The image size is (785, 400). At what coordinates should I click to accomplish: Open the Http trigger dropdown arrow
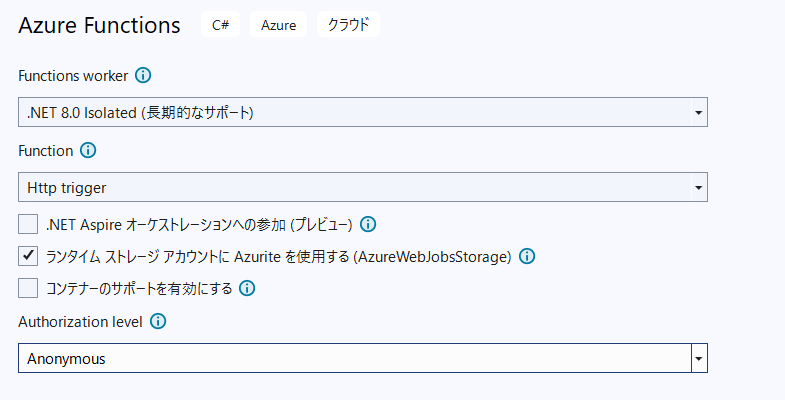[x=698, y=187]
